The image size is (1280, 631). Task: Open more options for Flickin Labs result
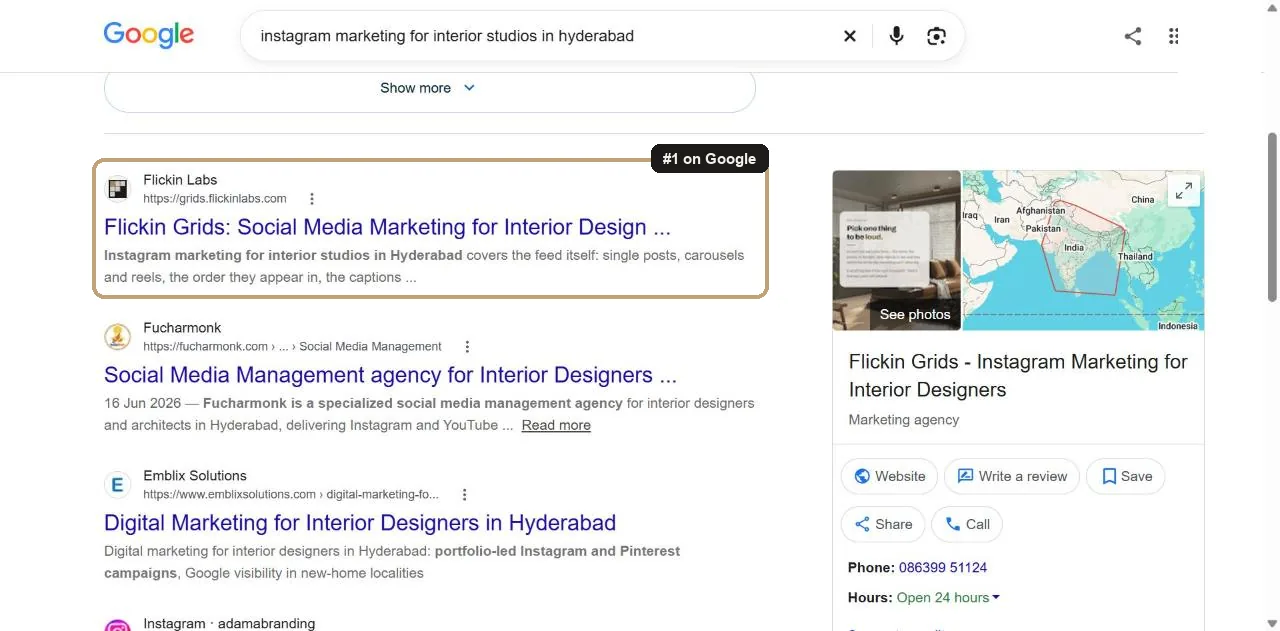coord(312,199)
